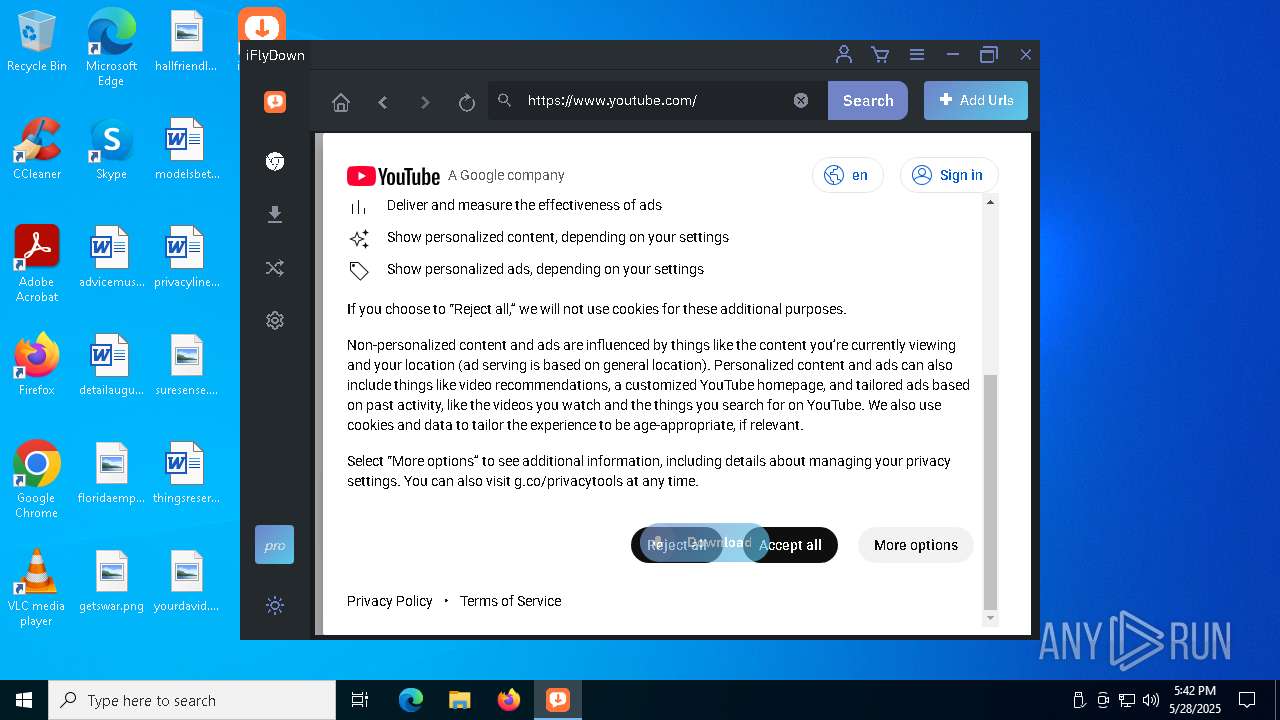Open the Downloads sidebar icon
The width and height of the screenshot is (1280, 720).
pyautogui.click(x=275, y=214)
